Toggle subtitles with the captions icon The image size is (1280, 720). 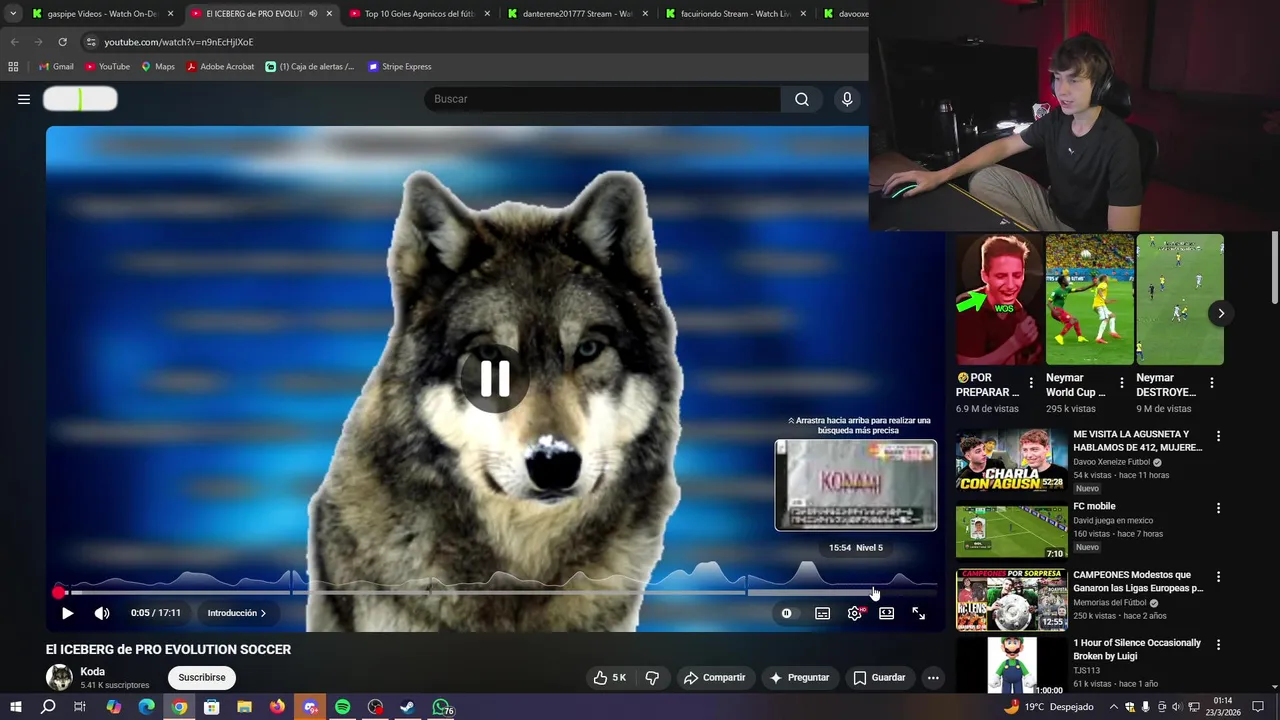(x=822, y=613)
